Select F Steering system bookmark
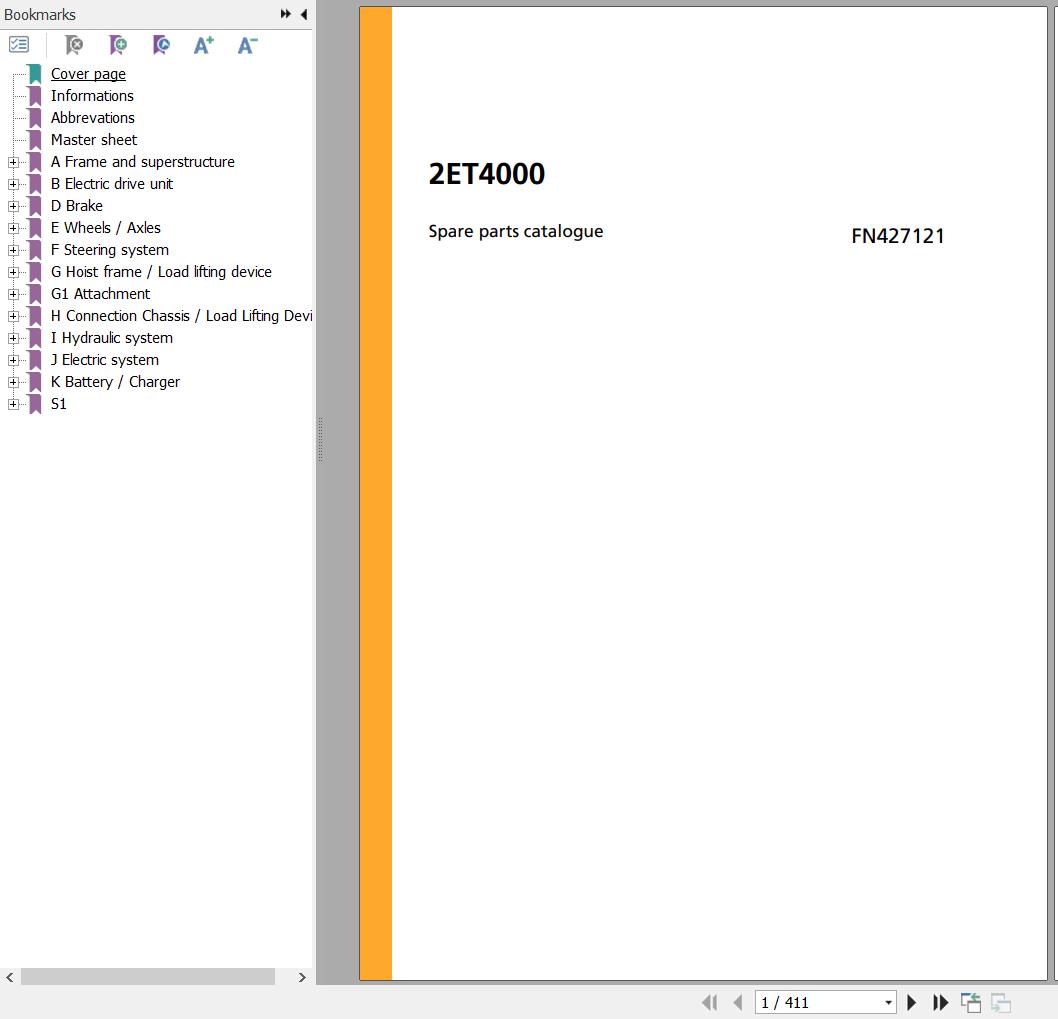This screenshot has width=1058, height=1019. [110, 250]
